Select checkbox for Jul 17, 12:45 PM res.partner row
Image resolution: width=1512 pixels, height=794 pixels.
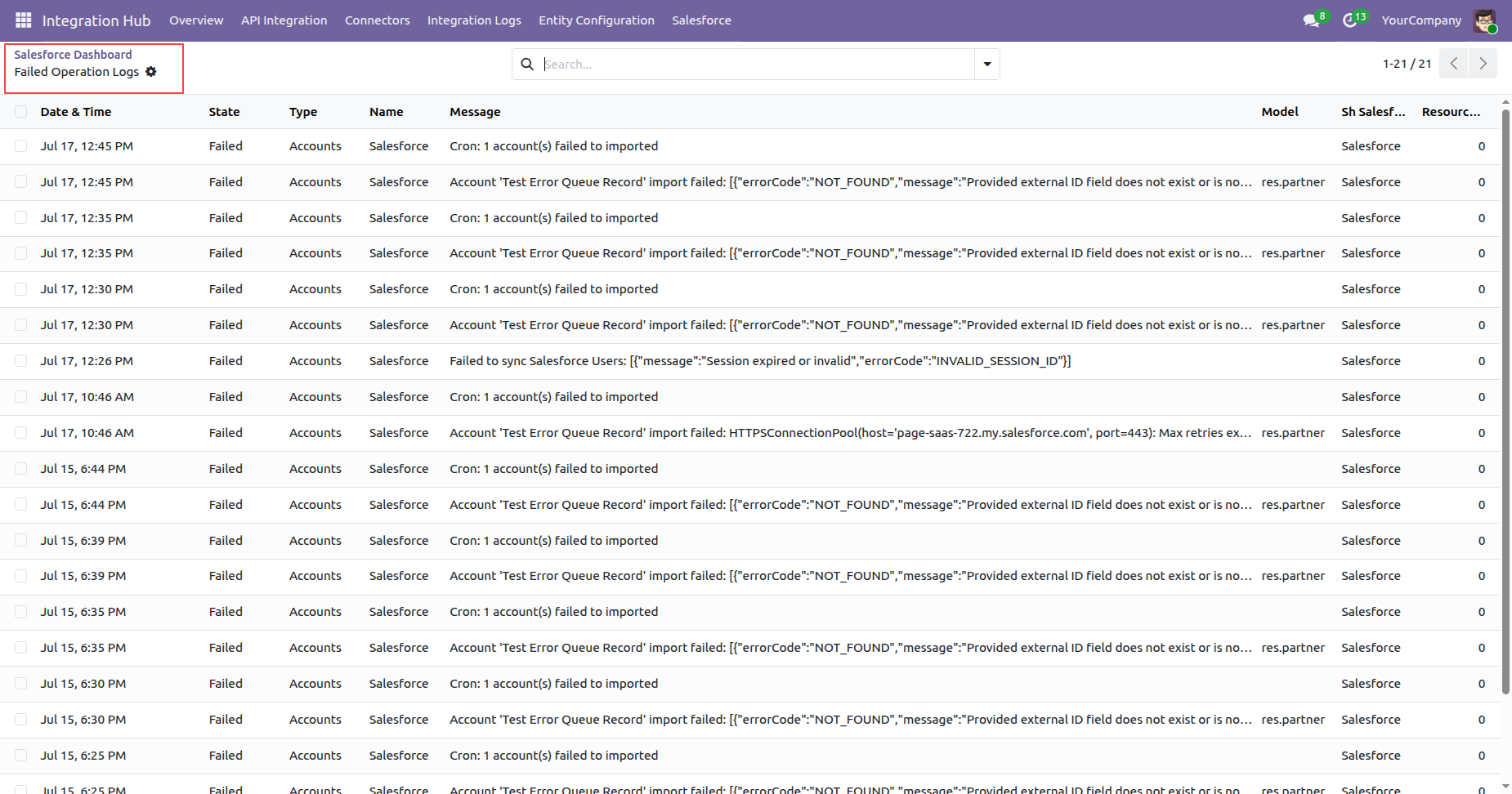coord(21,182)
